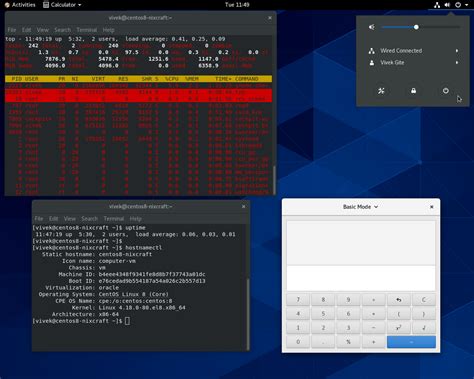474x379 pixels.
Task: Click the open parenthesis key in Calculator
Action: [x=399, y=314]
